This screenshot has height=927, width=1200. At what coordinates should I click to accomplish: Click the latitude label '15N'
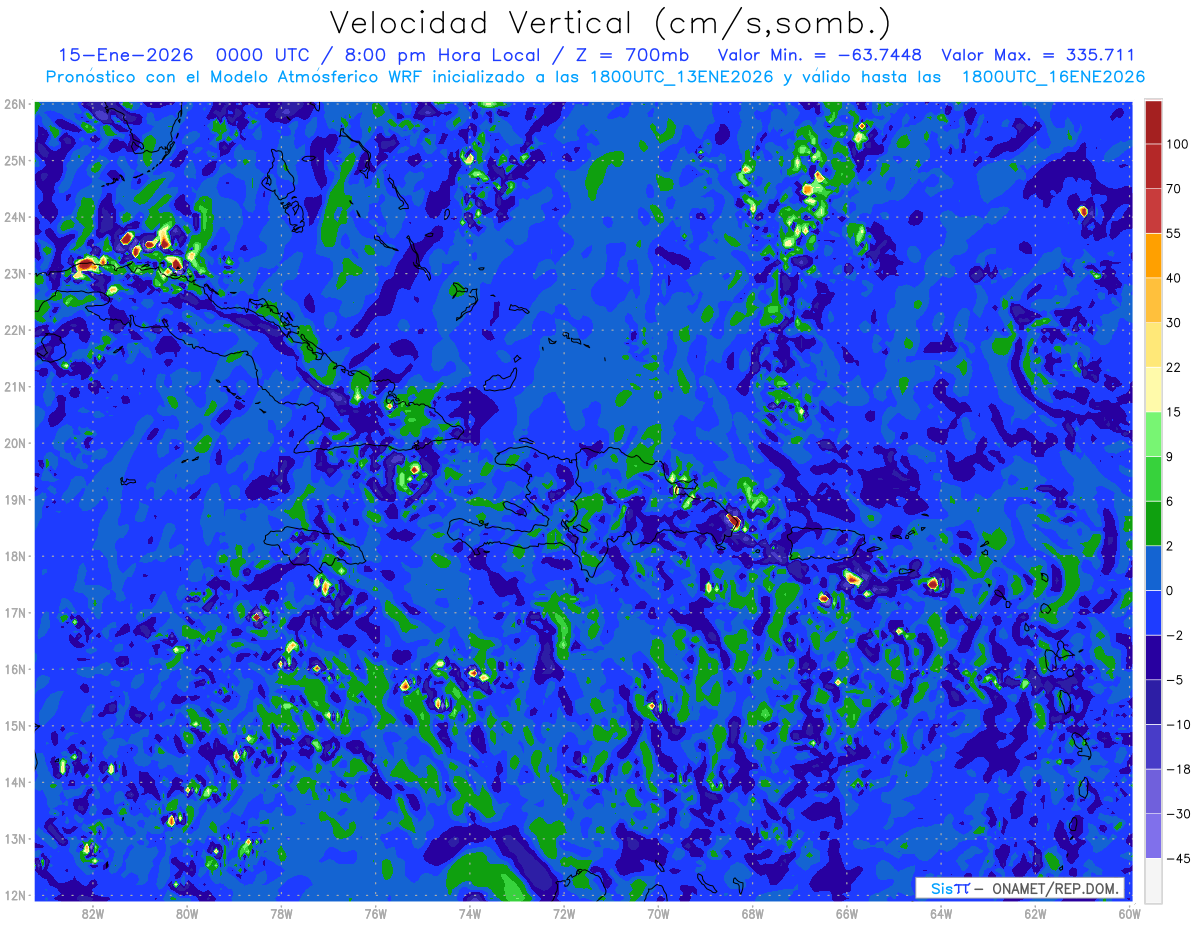point(15,725)
